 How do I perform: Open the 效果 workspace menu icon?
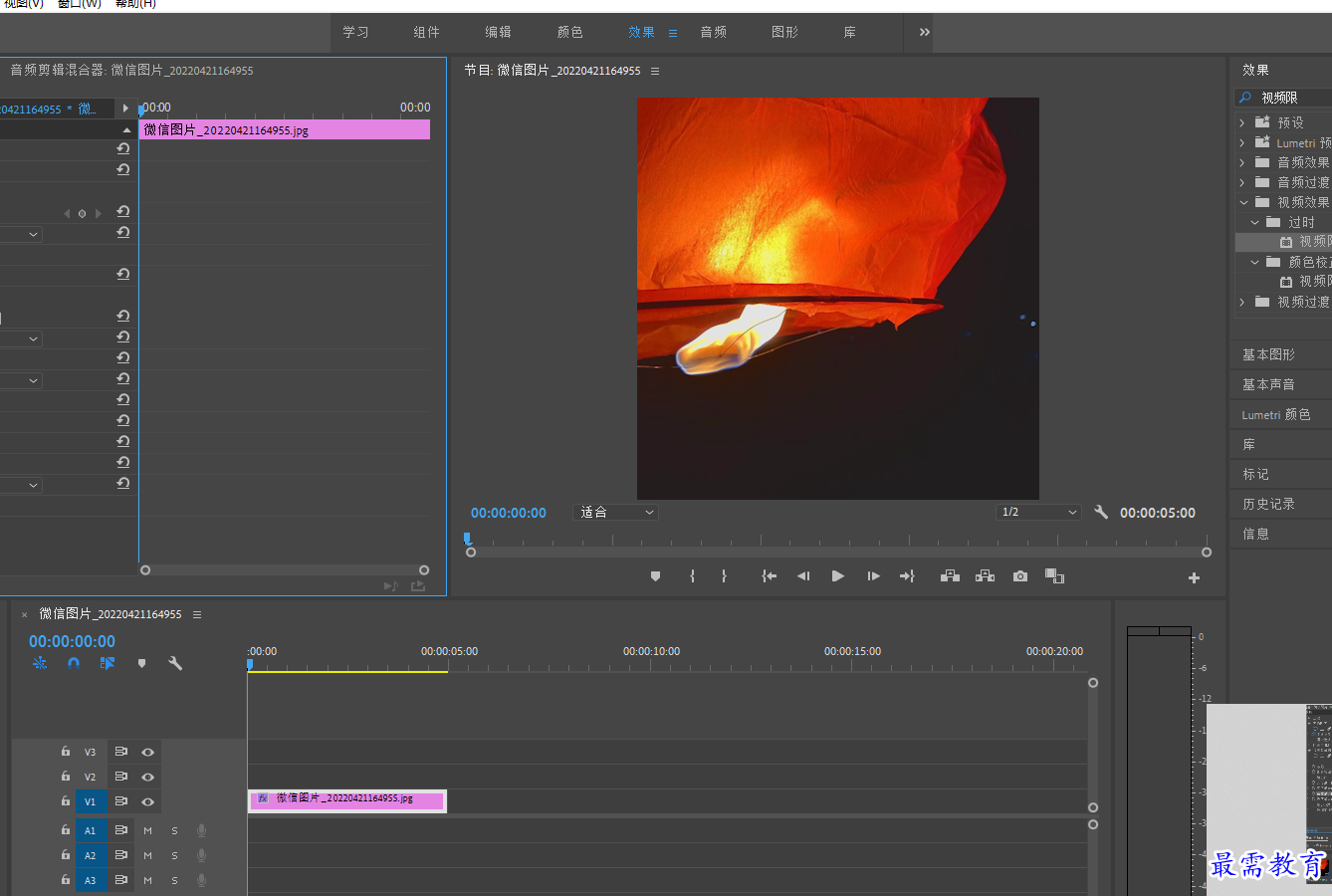(x=673, y=33)
